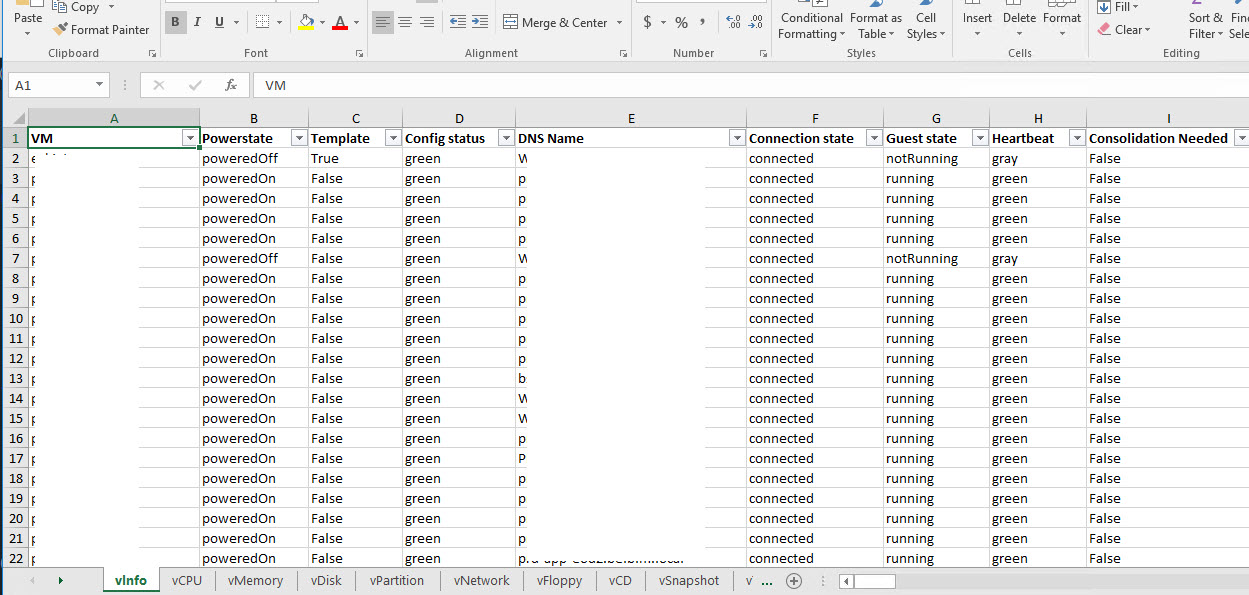Open Conditional Formatting menu
Image resolution: width=1249 pixels, height=595 pixels.
tap(811, 25)
